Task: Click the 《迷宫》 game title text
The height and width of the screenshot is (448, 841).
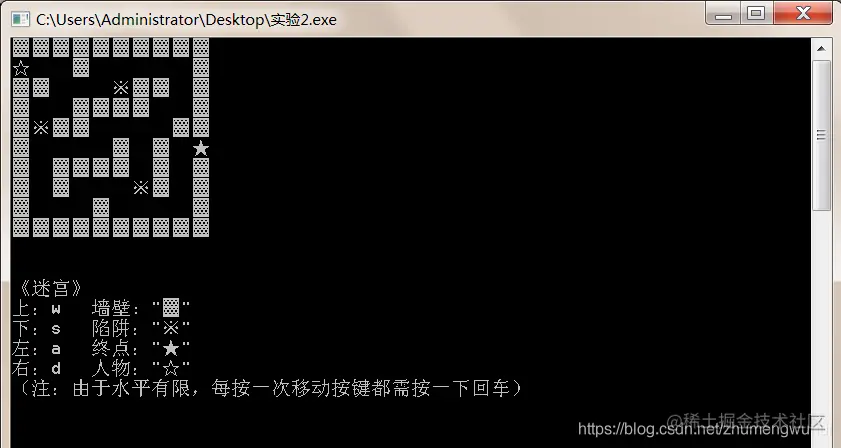Action: pos(50,288)
